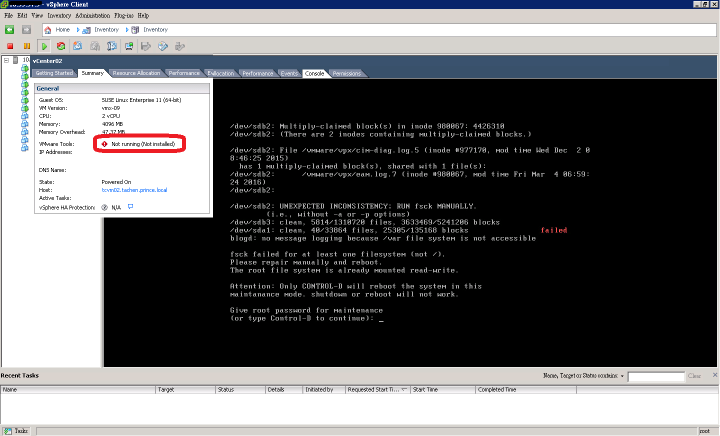This screenshot has width=720, height=436.
Task: Click the connect USB device icon
Action: tap(180, 46)
